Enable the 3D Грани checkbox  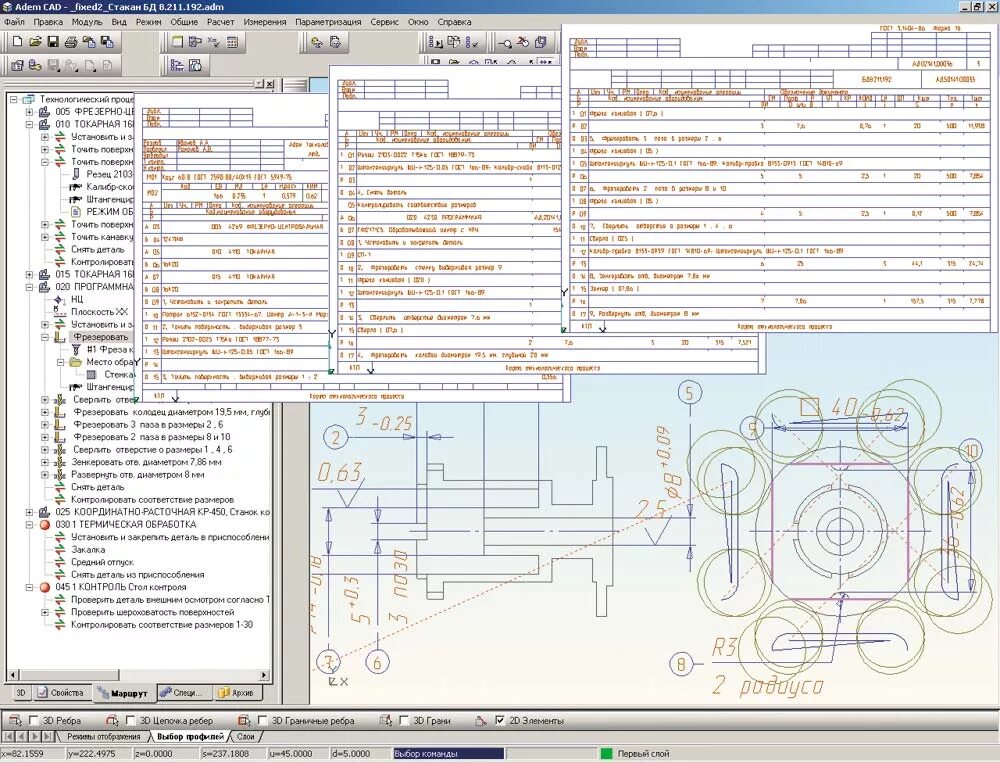[404, 720]
